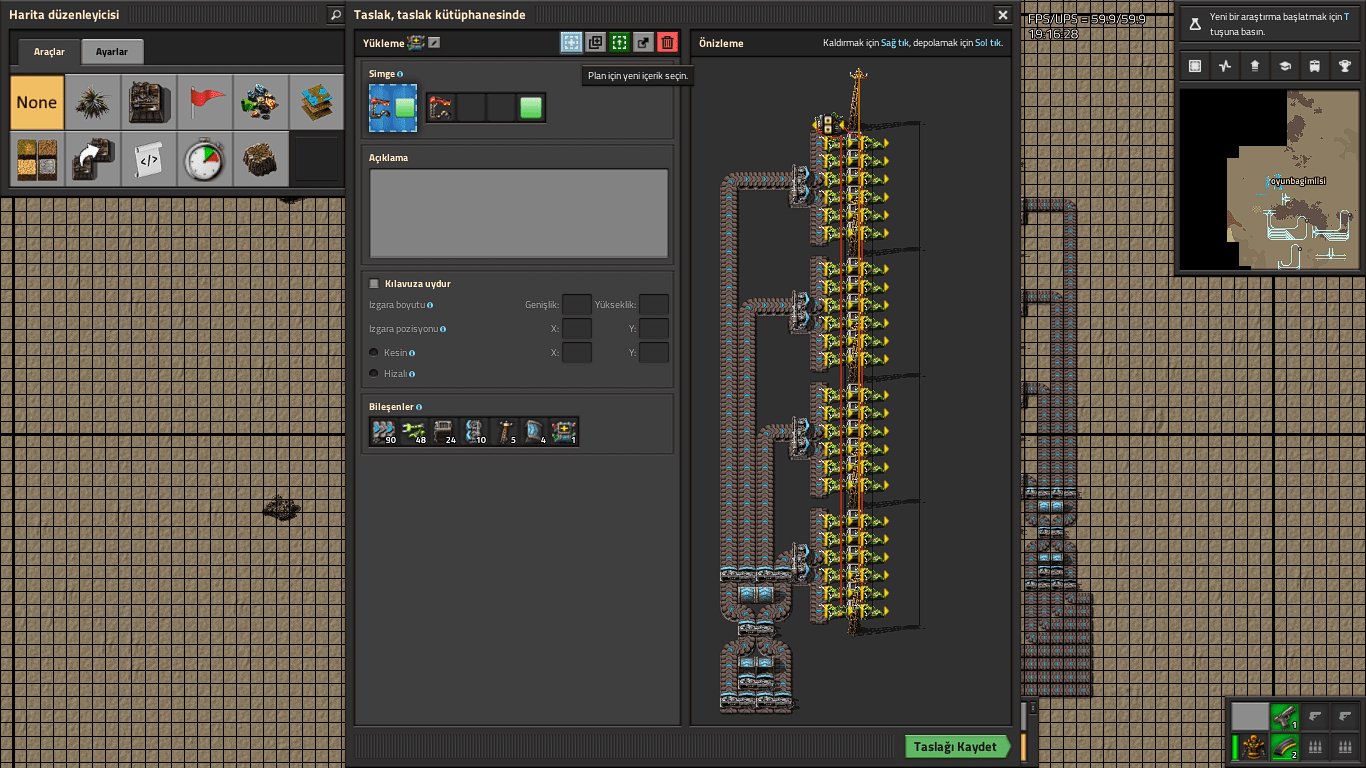This screenshot has height=768, width=1366.
Task: Click the green square fourth icon slot
Action: click(x=531, y=107)
